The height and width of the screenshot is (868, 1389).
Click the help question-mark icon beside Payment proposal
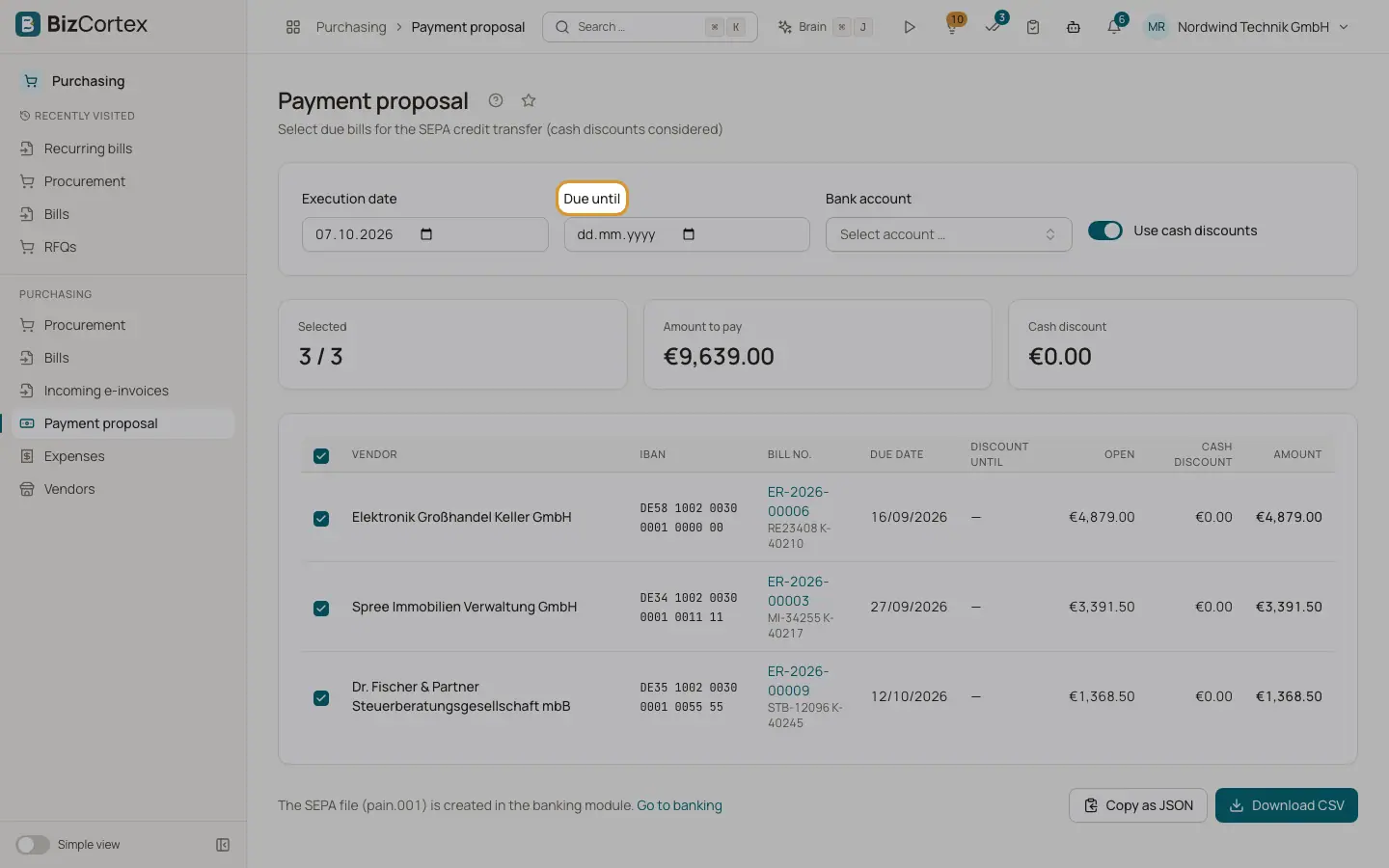pos(496,100)
